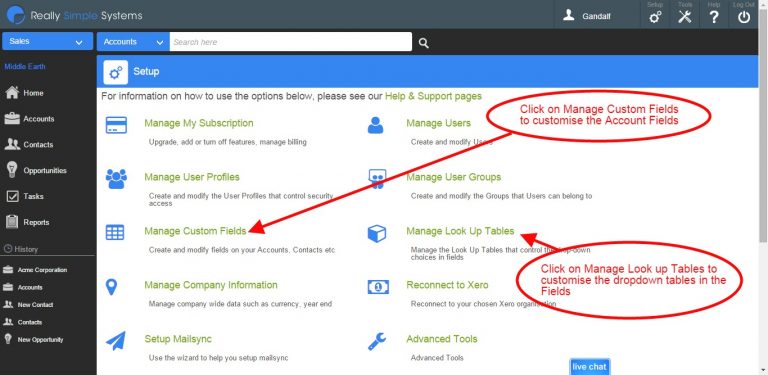This screenshot has width=768, height=375.
Task: Click the Setup Mailsync paper plane icon
Action: 116,341
